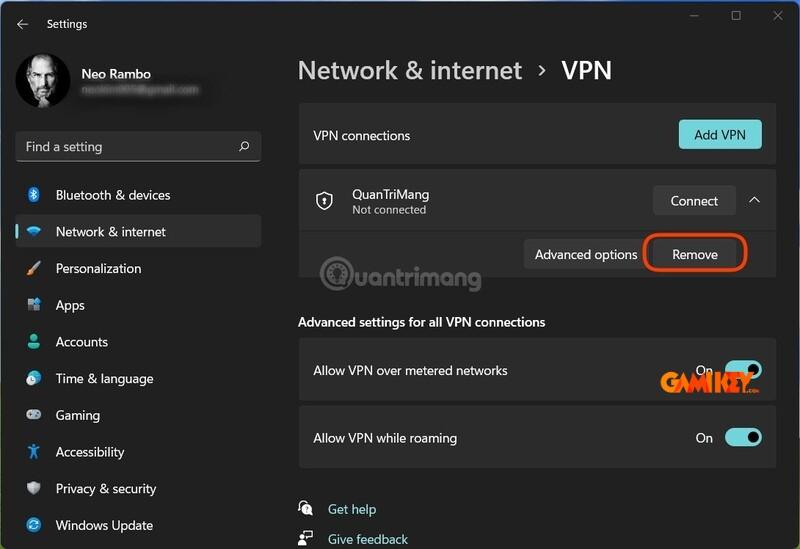Open the Neo Rambo profile picture
Image resolution: width=800 pixels, height=549 pixels.
(43, 81)
